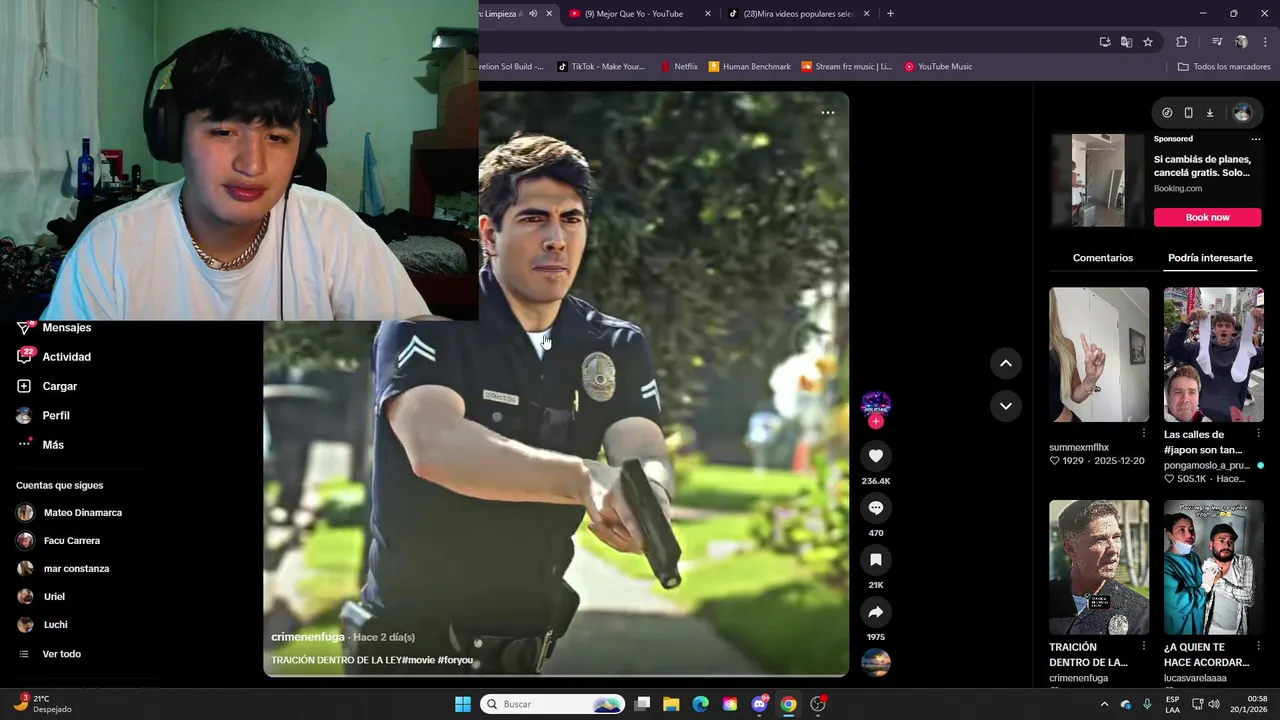Open options for ¿A QUIEN TE HACE ACORDAR card
The width and height of the screenshot is (1280, 720).
(x=1258, y=647)
